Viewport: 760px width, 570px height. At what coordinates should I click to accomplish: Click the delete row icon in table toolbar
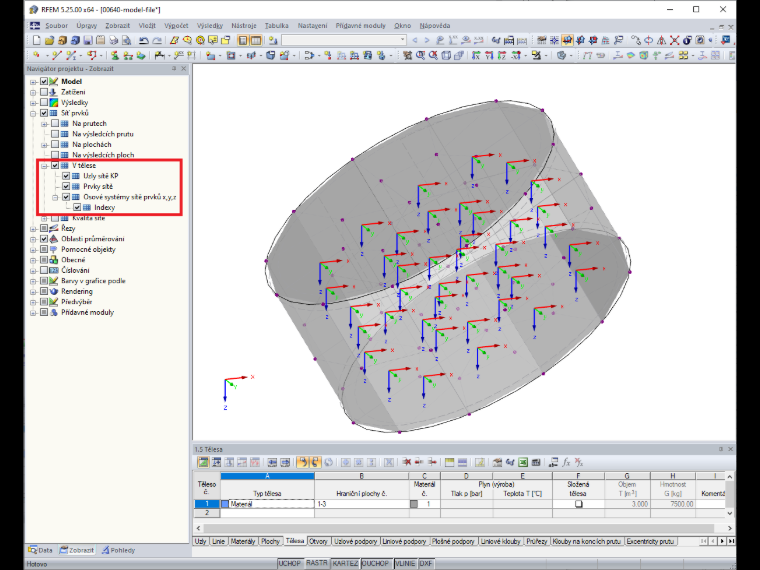pos(407,462)
